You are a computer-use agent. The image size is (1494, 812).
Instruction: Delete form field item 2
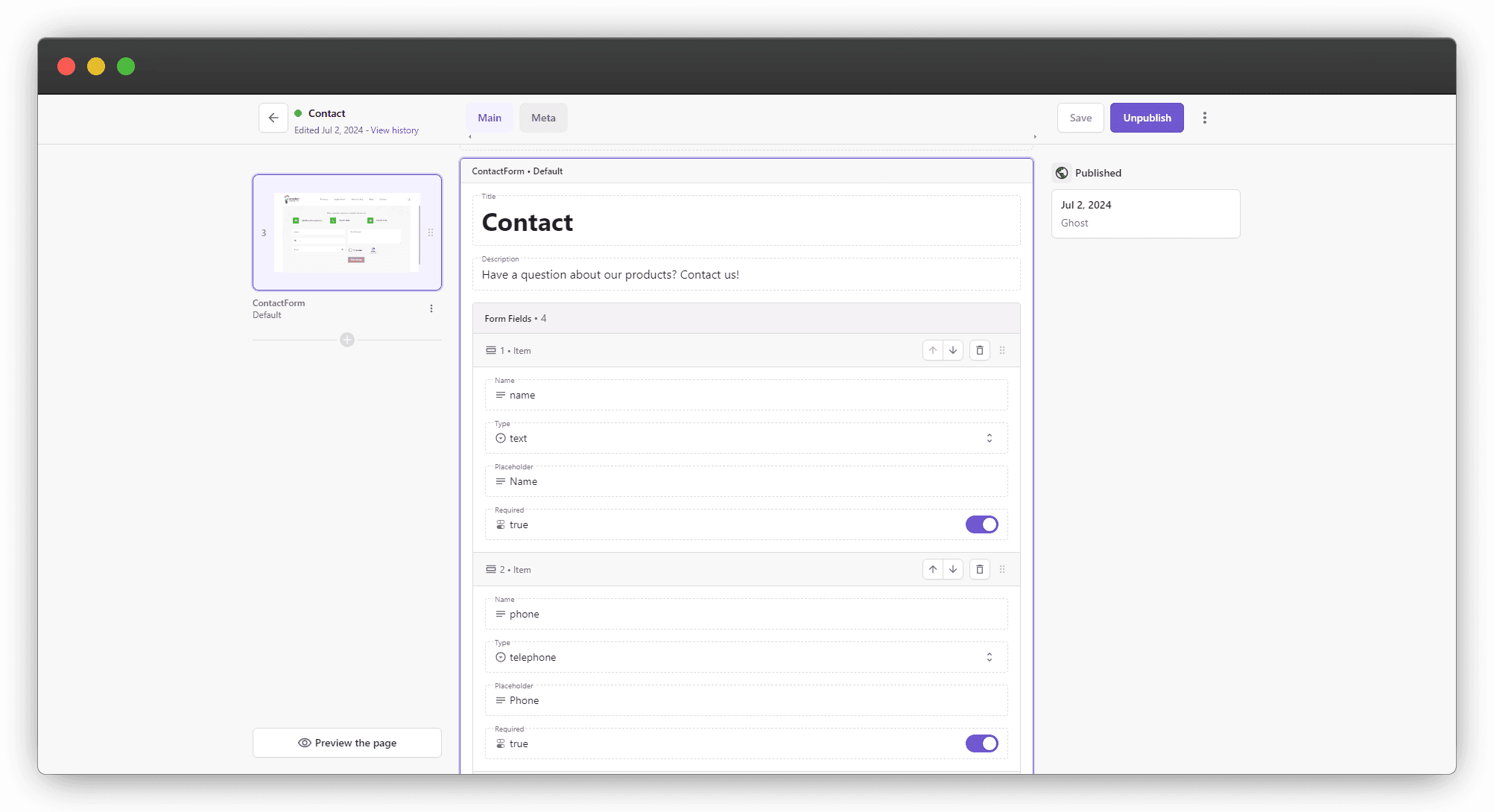coord(980,569)
